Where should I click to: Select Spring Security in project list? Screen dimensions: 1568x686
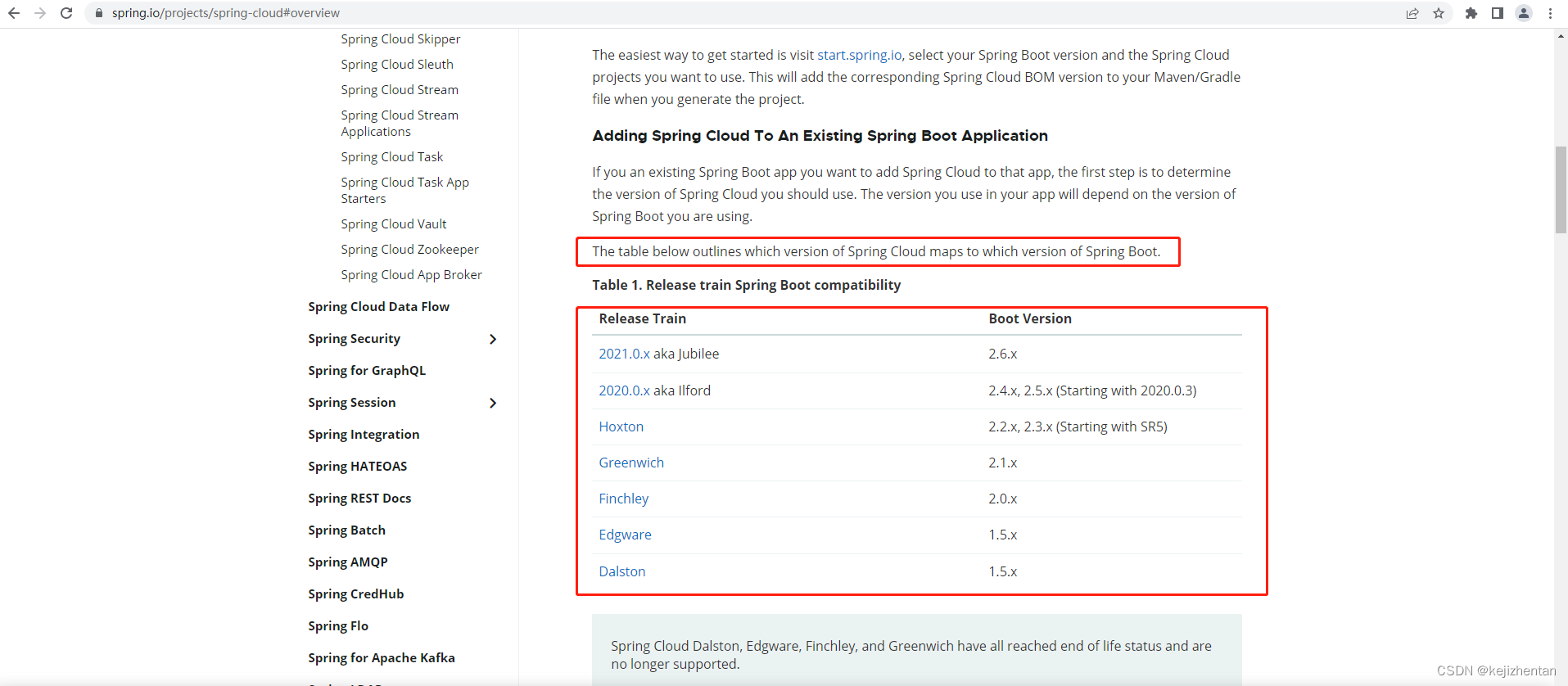pyautogui.click(x=355, y=339)
